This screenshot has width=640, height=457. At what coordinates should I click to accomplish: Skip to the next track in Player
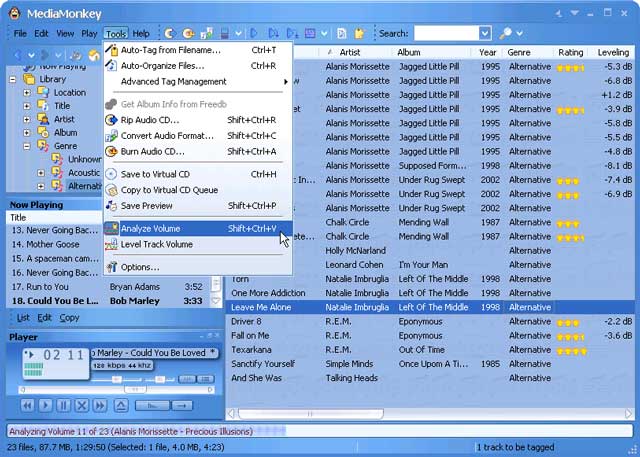click(100, 405)
